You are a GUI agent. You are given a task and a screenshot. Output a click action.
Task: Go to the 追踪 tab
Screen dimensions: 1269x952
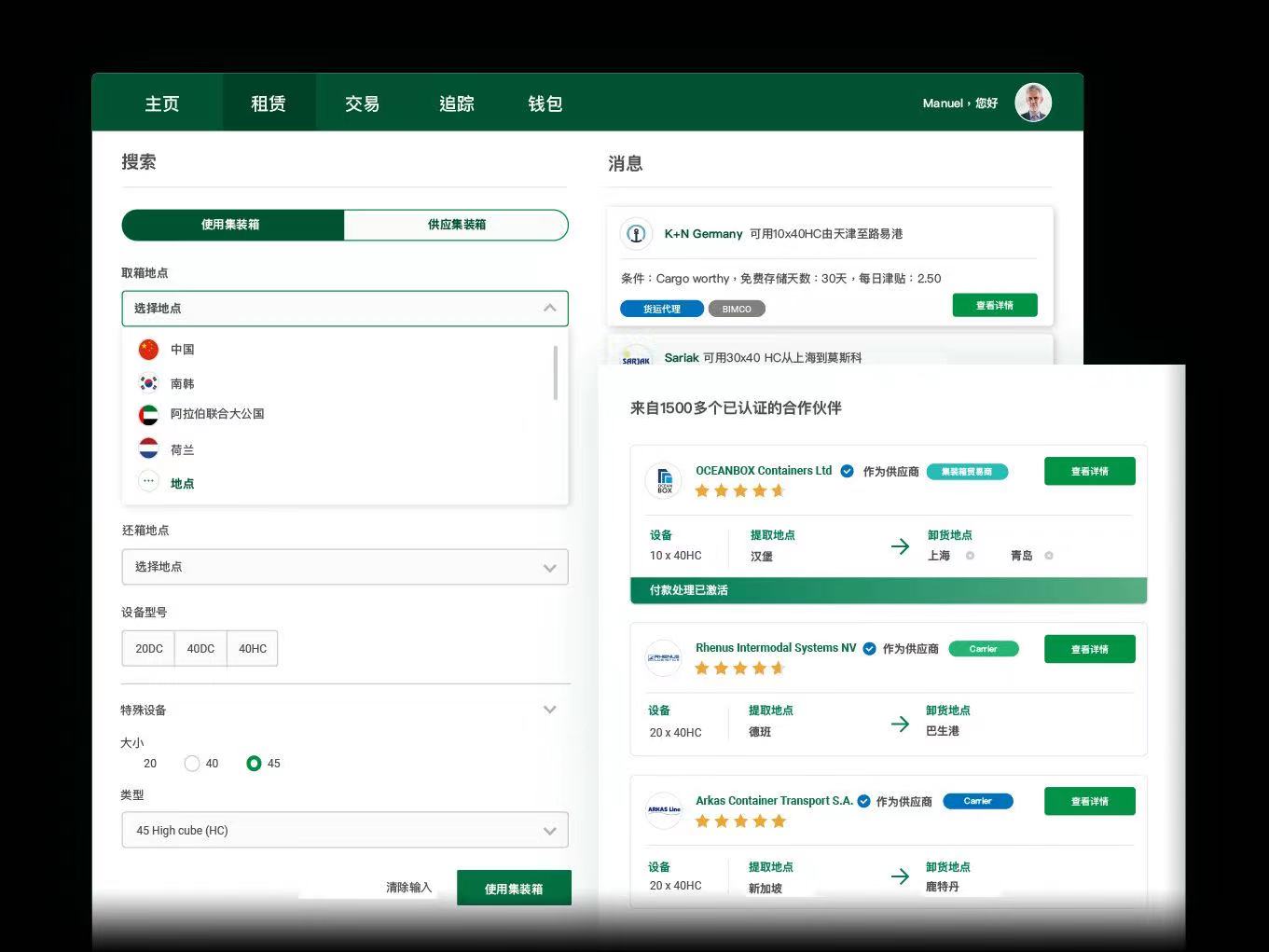tap(456, 103)
